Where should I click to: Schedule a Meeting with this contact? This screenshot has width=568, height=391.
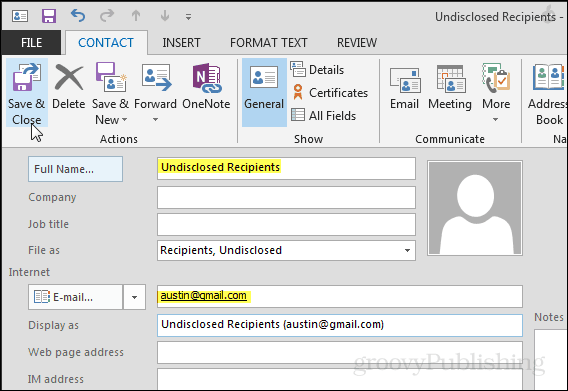(450, 88)
